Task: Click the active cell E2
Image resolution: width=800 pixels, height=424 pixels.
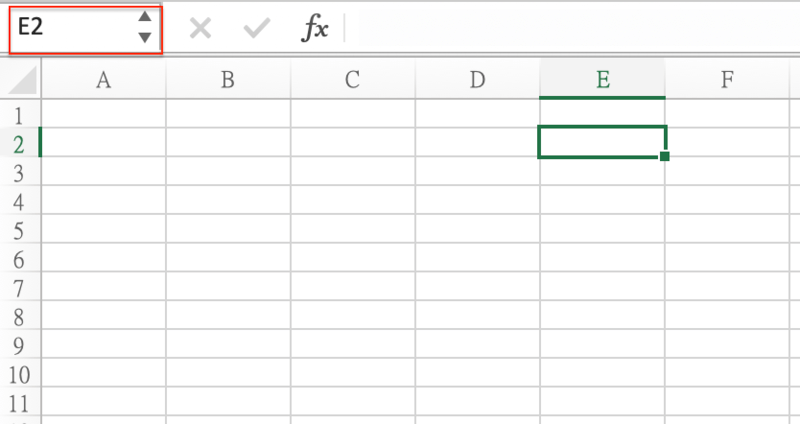Action: click(x=601, y=142)
